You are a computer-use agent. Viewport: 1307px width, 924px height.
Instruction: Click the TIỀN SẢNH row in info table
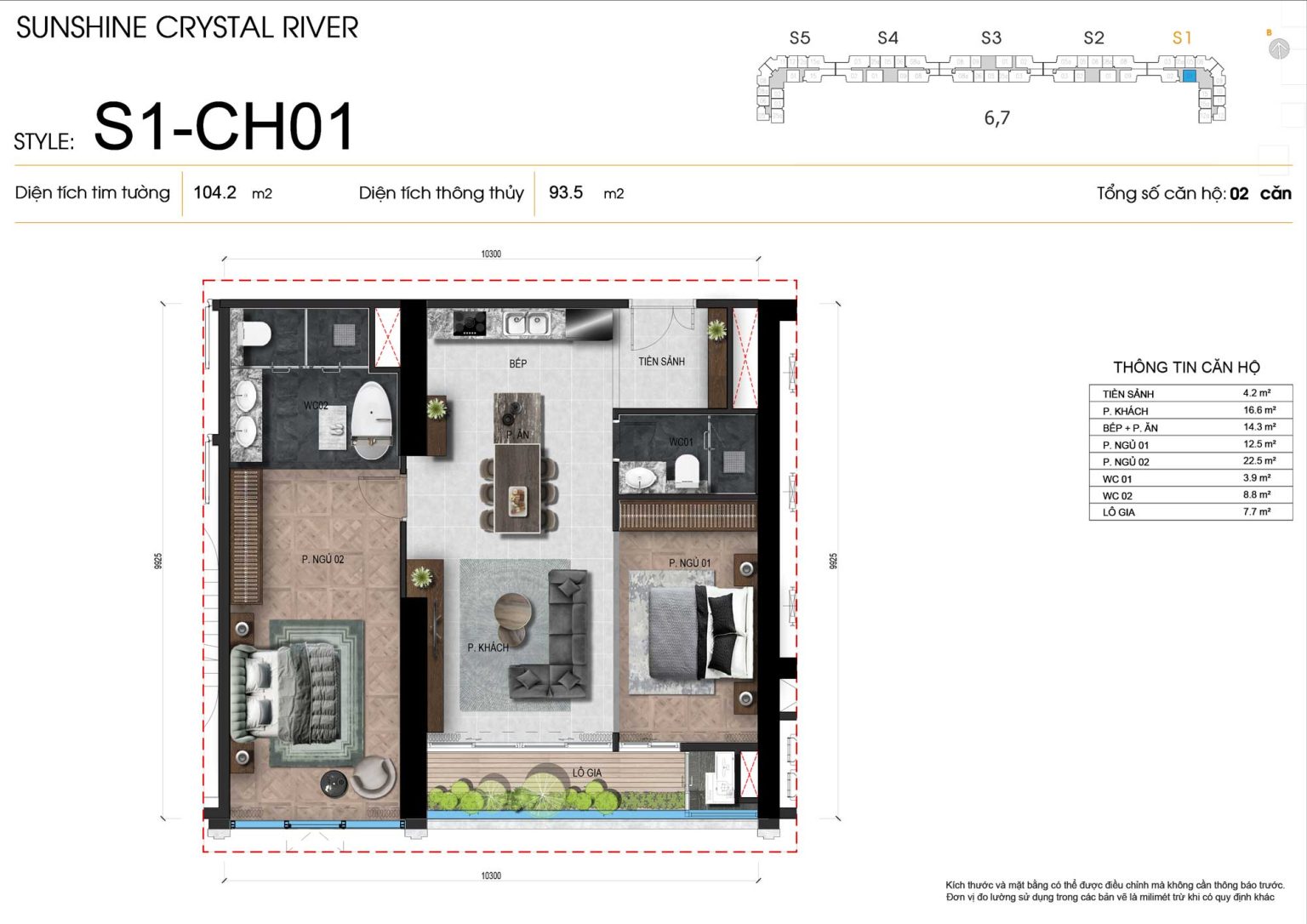click(x=1190, y=394)
